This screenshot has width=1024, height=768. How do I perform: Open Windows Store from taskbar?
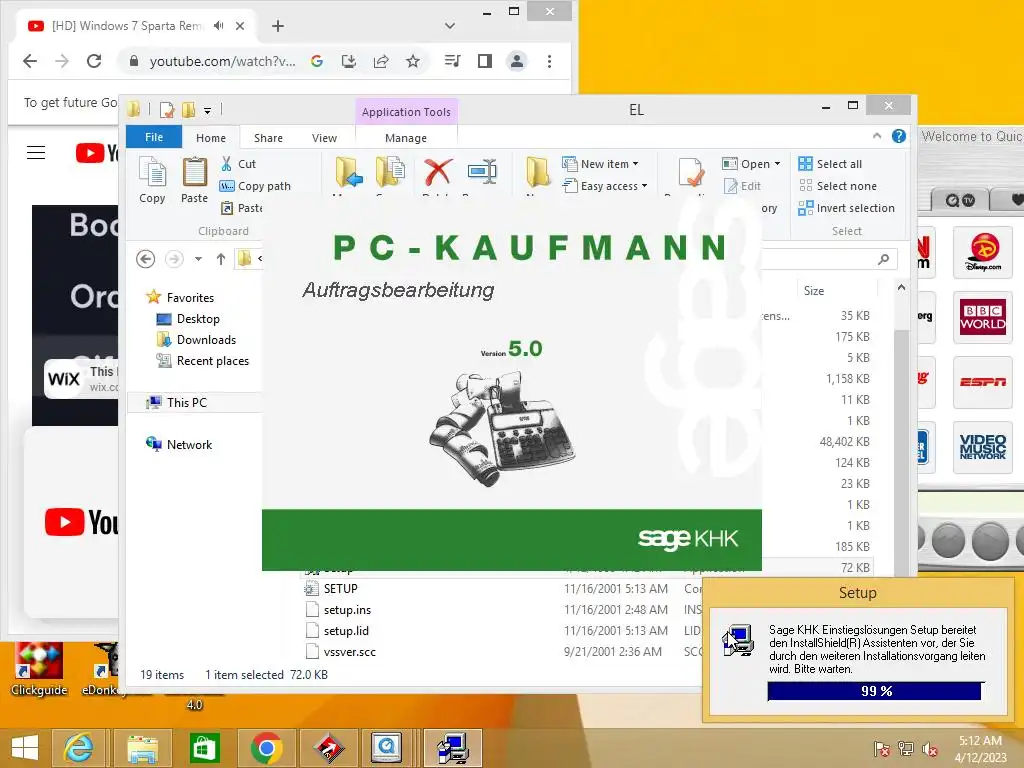[x=204, y=748]
